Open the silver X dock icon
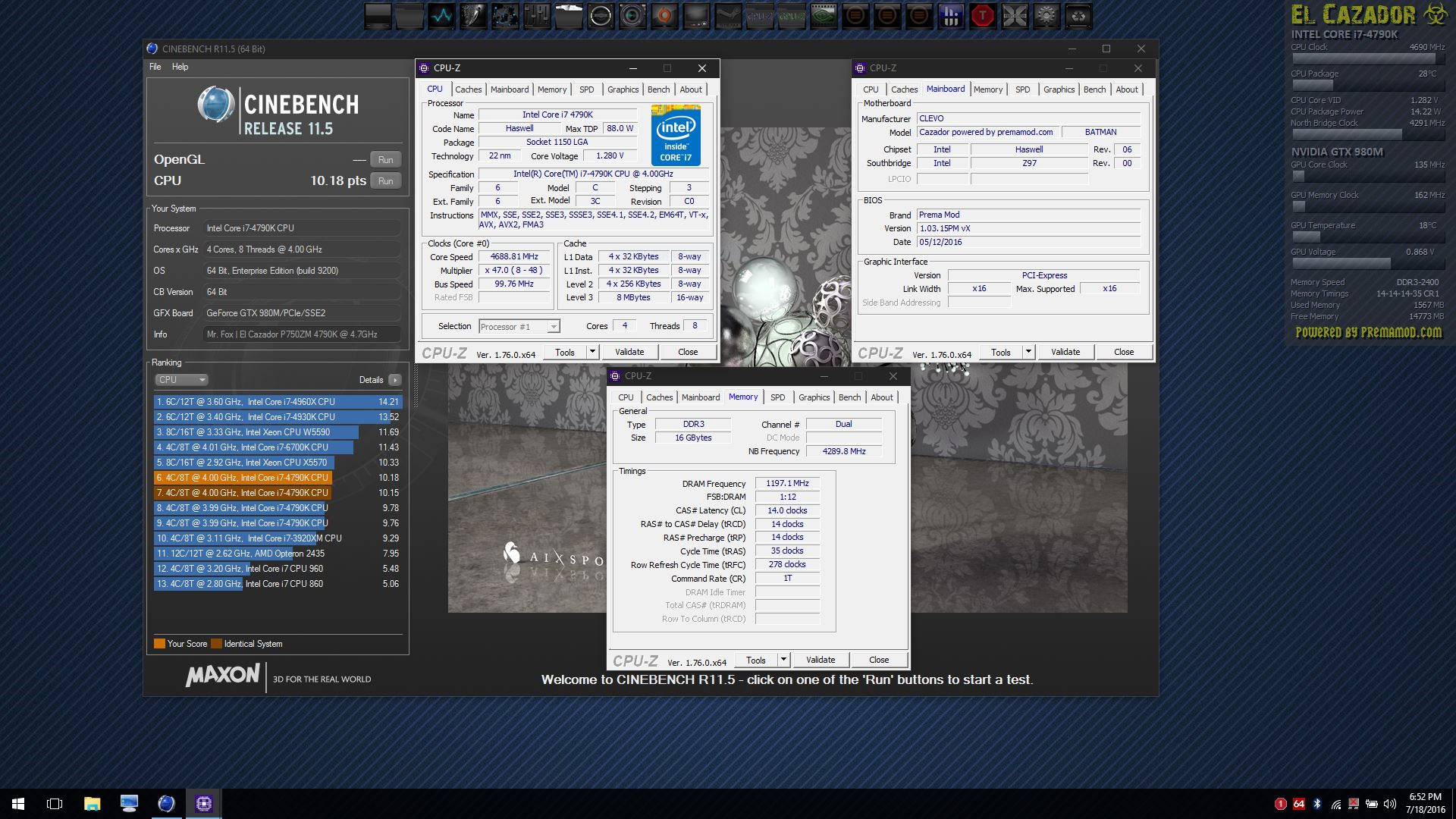Screen dimensions: 1456x819 (1015, 15)
